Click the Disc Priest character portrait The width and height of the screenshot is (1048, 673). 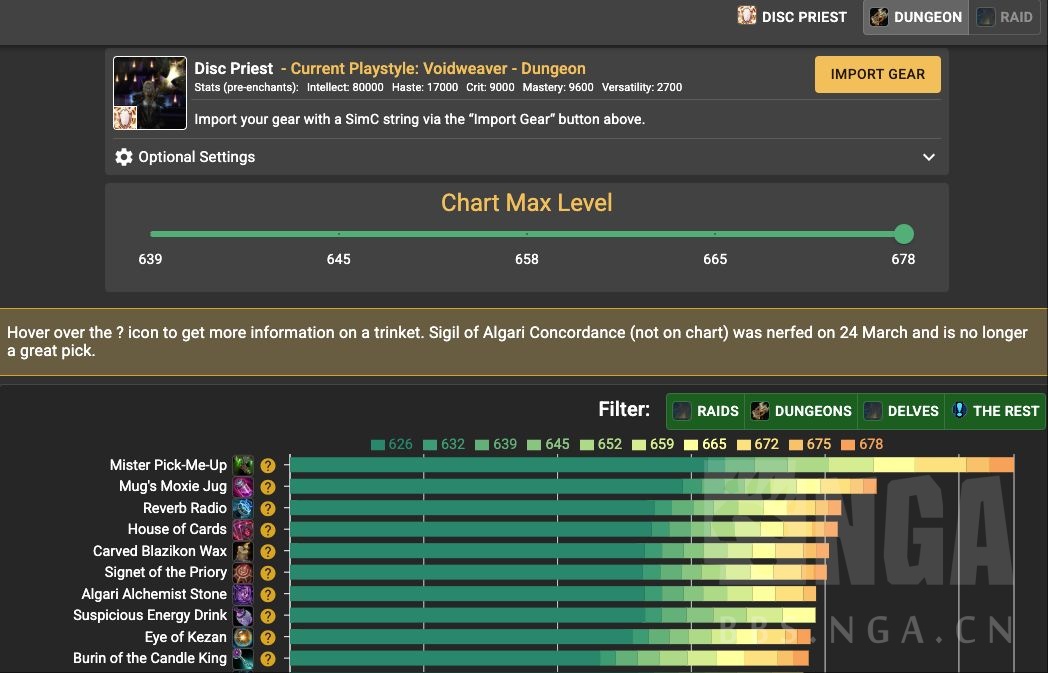150,93
